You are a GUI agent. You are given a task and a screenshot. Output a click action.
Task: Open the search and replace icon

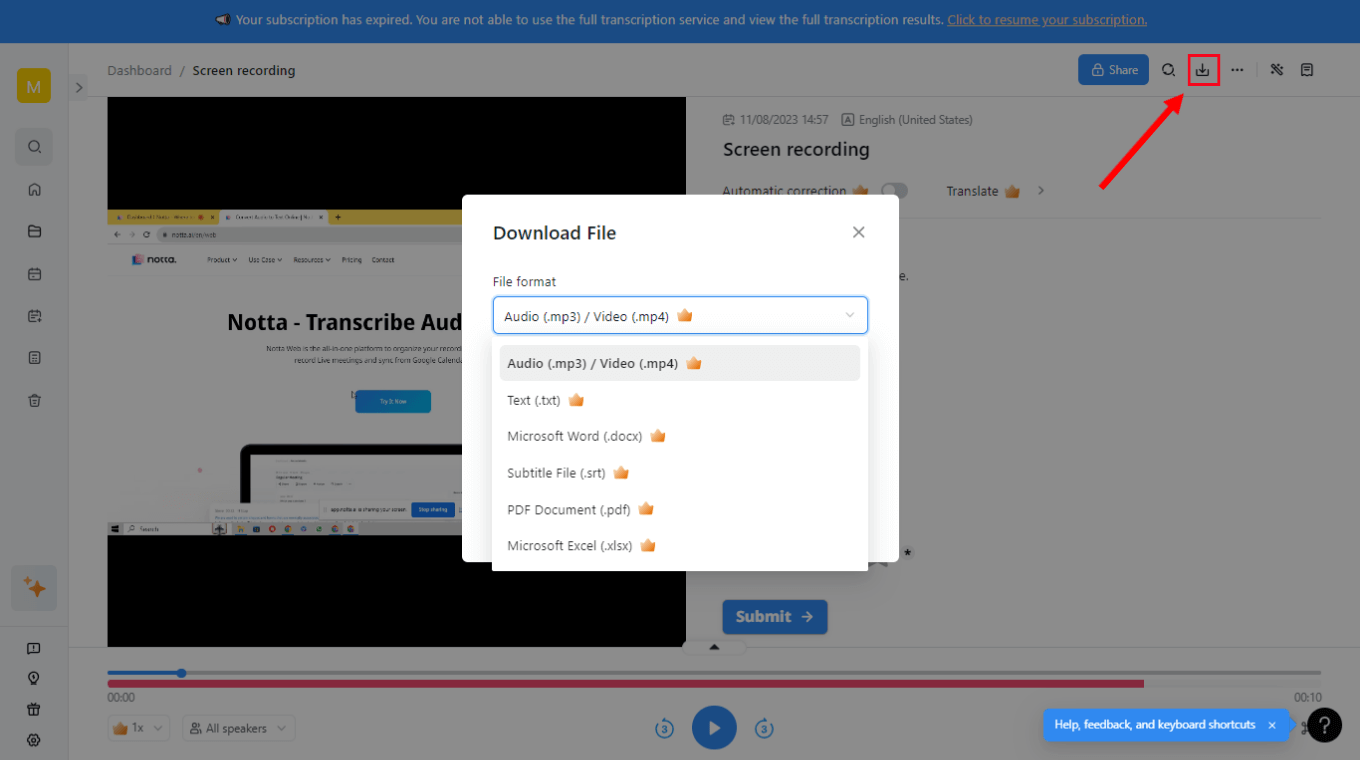click(x=1168, y=70)
